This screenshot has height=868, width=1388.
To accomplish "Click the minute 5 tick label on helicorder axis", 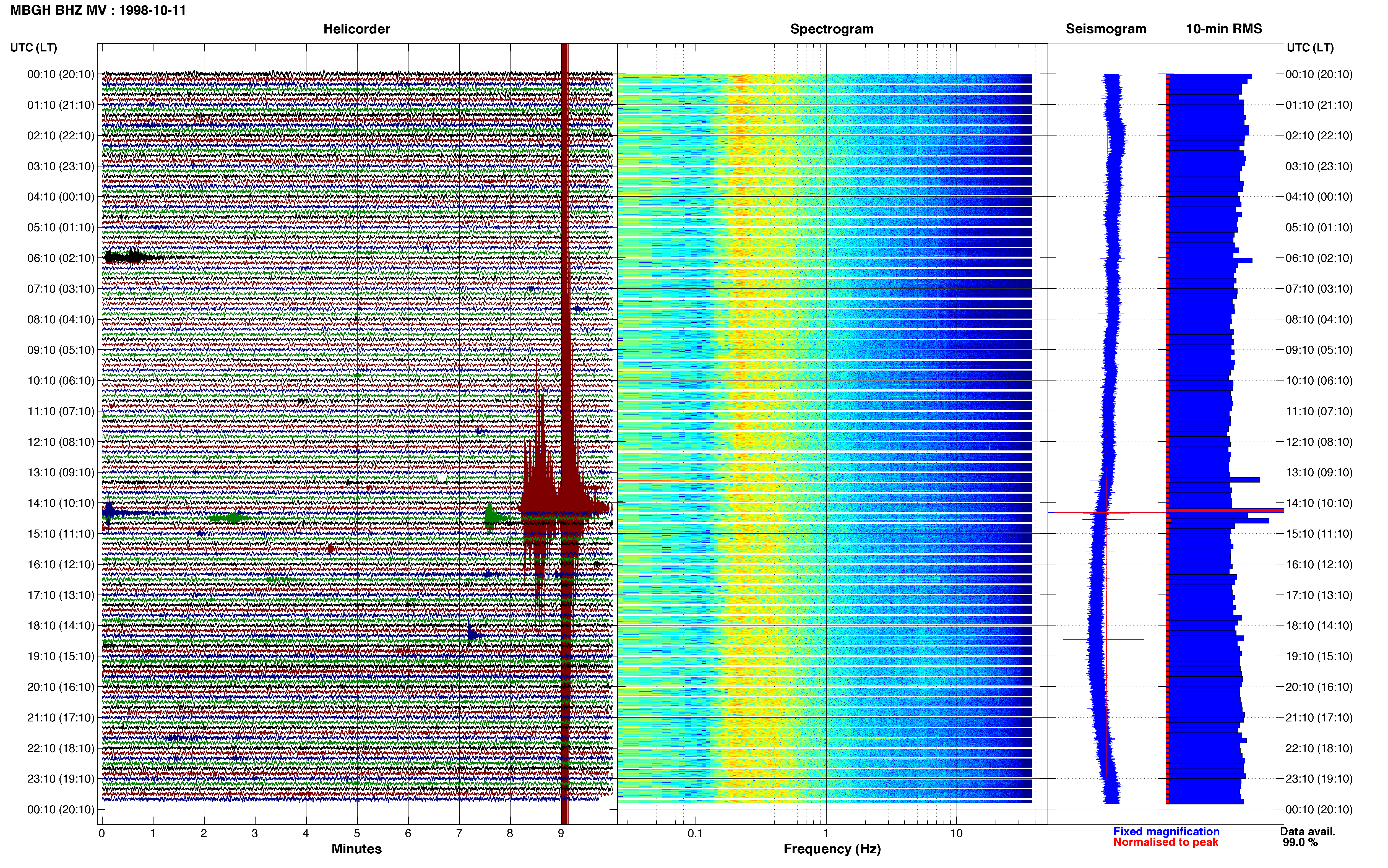I will 357,833.
